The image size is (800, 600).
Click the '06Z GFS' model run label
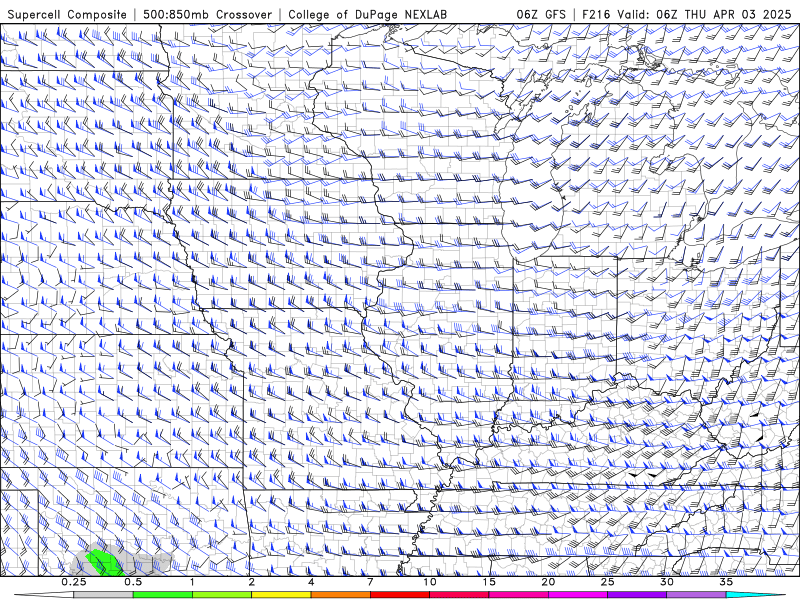pos(541,14)
